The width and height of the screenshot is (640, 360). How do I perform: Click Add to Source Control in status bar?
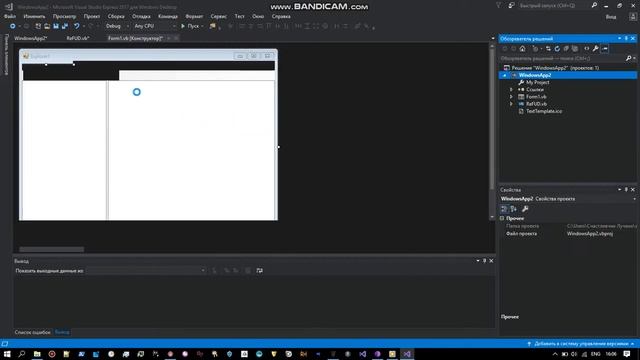tap(581, 344)
